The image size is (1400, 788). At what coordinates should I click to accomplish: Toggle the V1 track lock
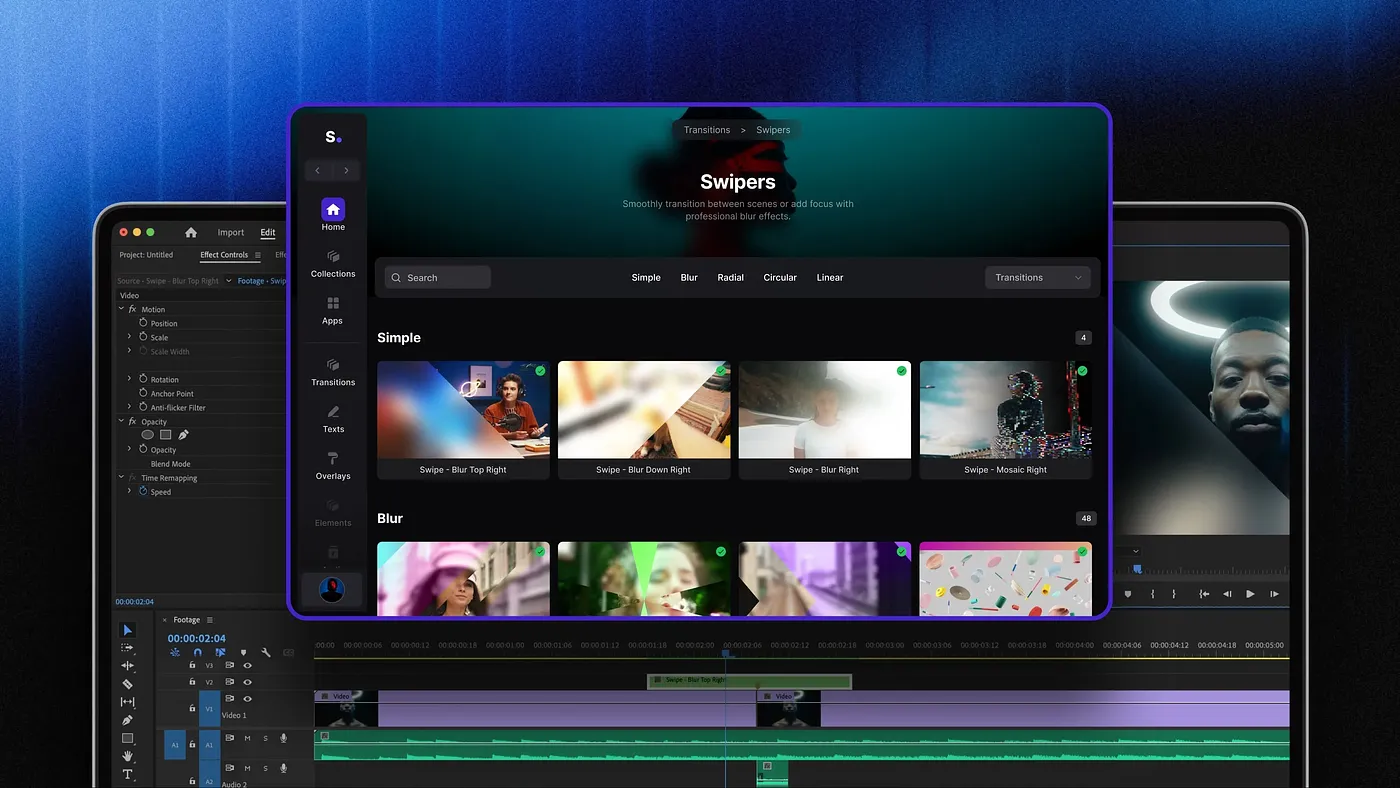[x=192, y=707]
